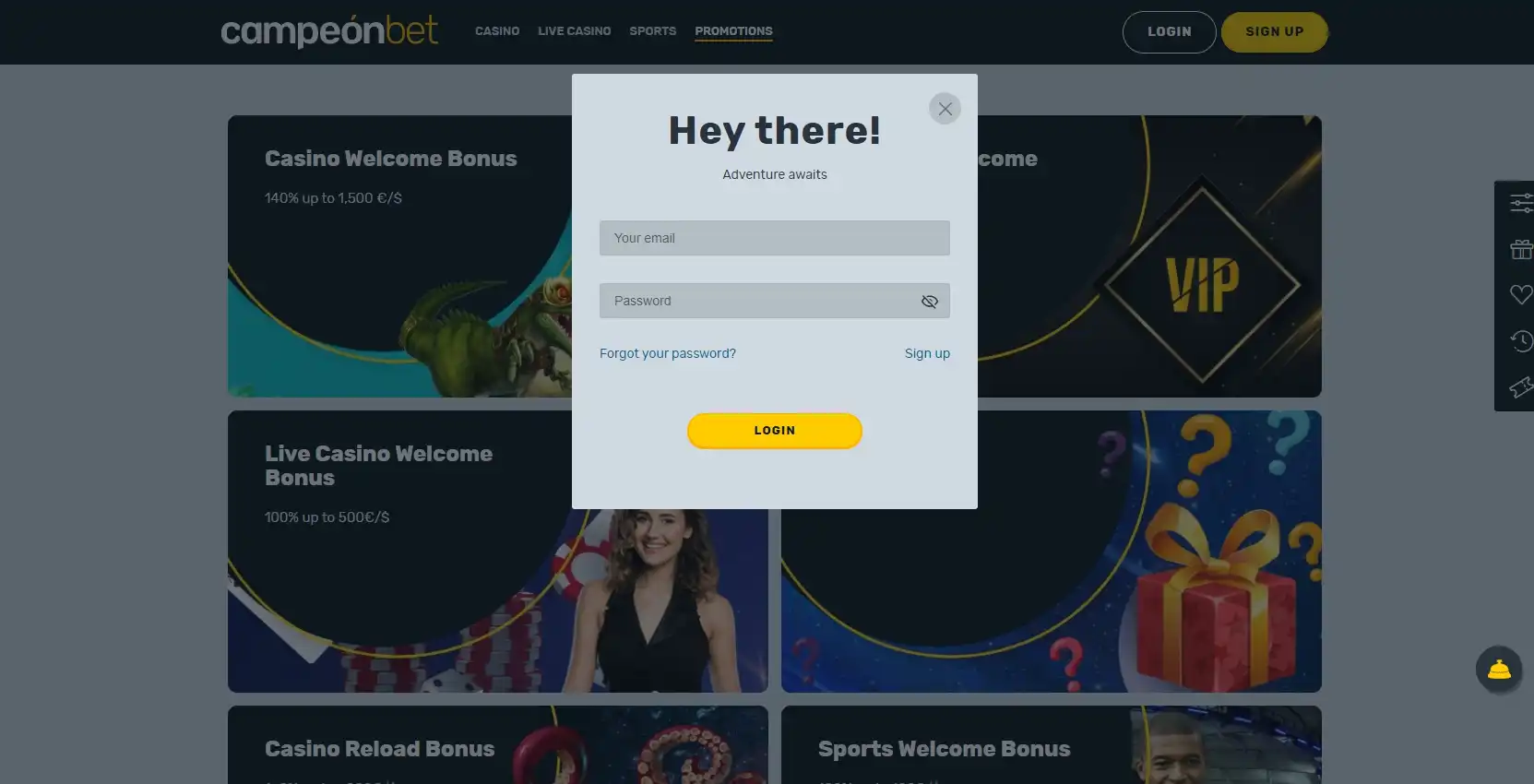Open the Casino Reload Bonus card
Image resolution: width=1534 pixels, height=784 pixels.
tap(498, 745)
